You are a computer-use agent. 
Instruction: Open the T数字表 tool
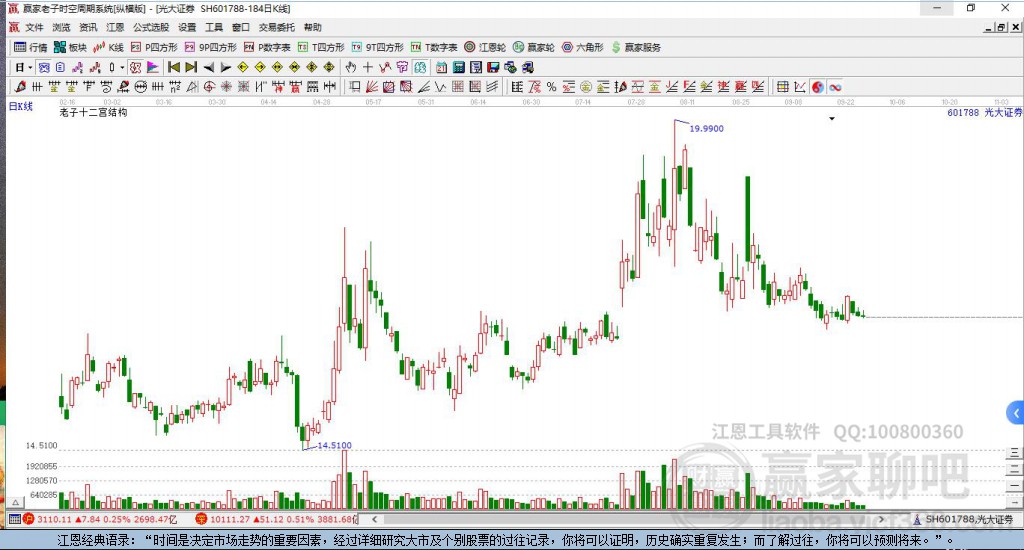434,47
